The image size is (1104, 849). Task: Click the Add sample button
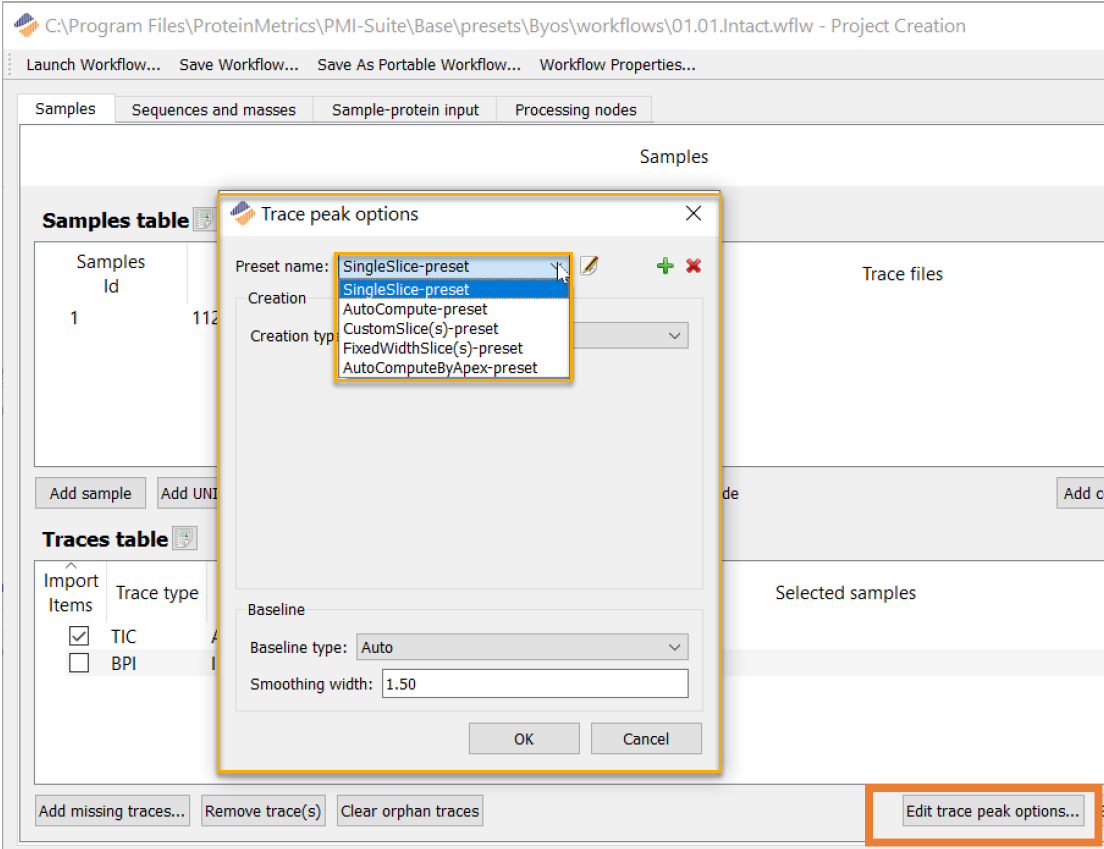(x=90, y=493)
